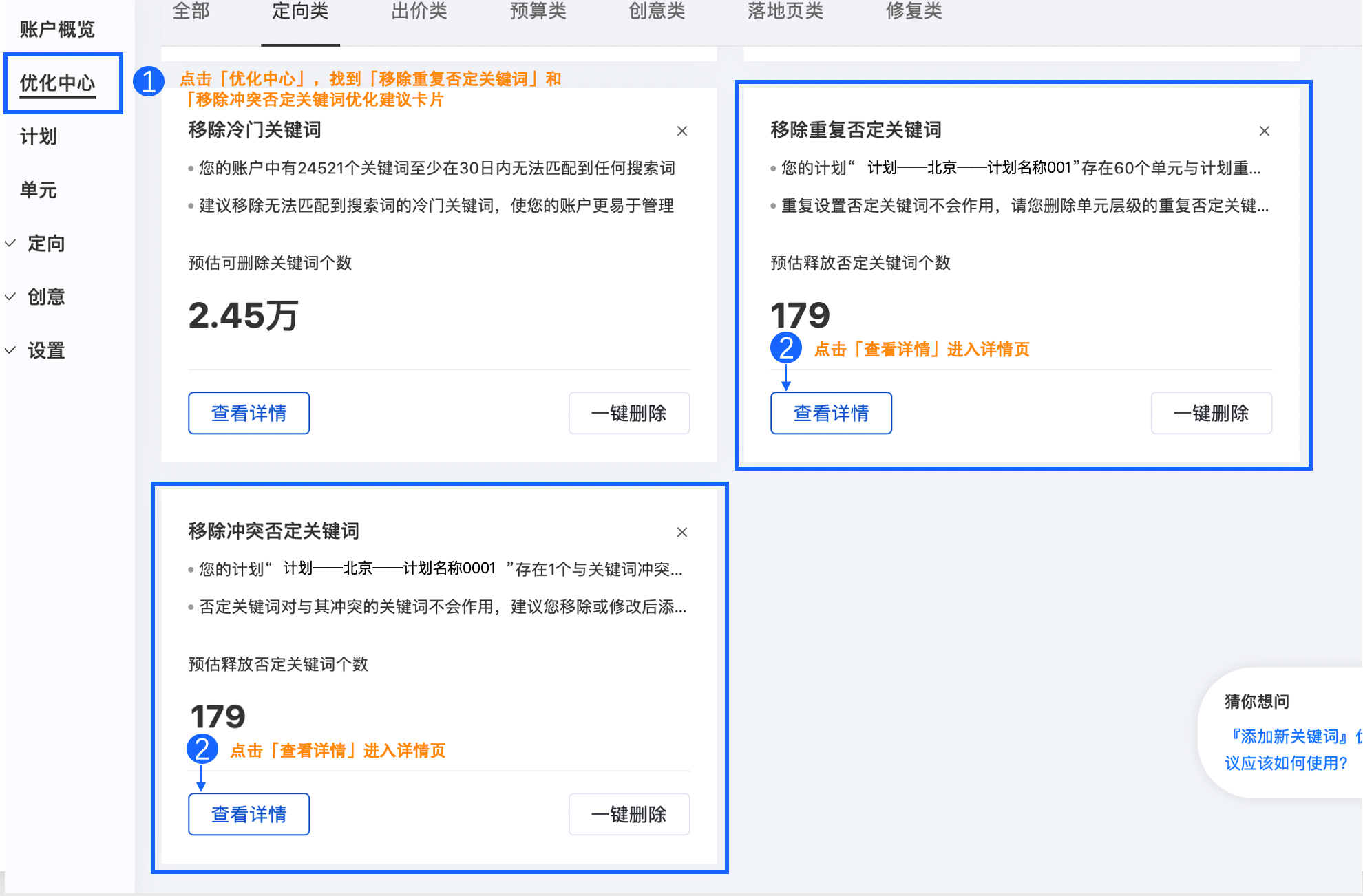Open the 计划 section in sidebar

pos(39,136)
